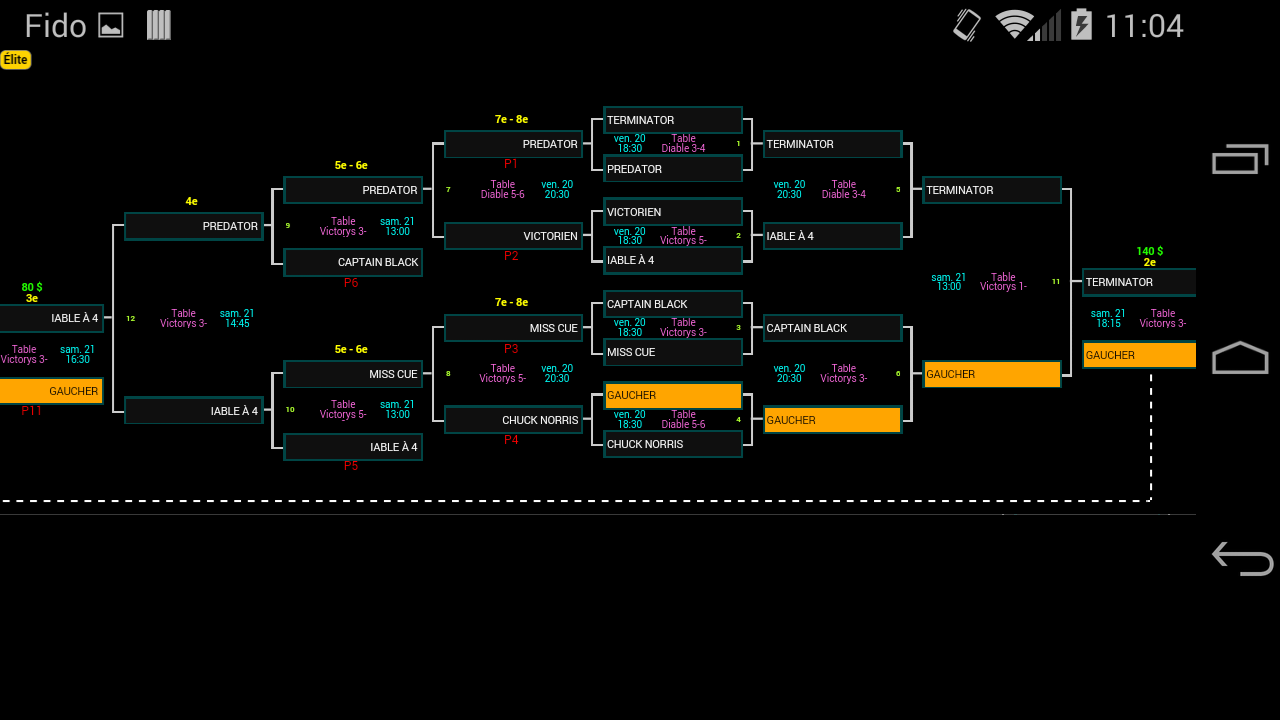Tap the Android home navigation button
This screenshot has height=720, width=1280.
pos(1240,358)
